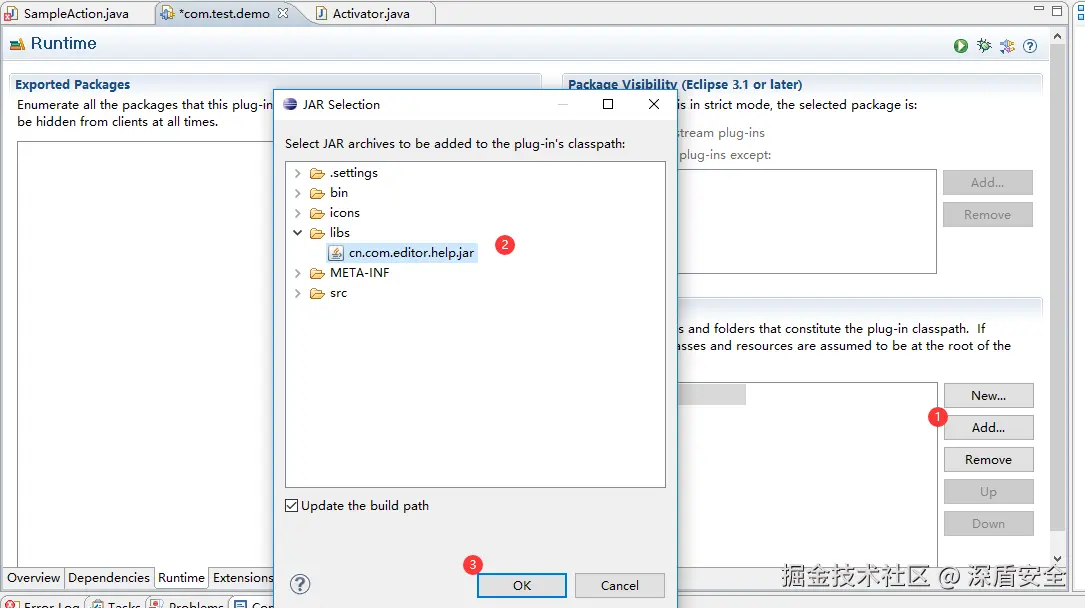Image resolution: width=1085 pixels, height=608 pixels.
Task: Click the SampleAction.java tab file icon
Action: click(x=11, y=13)
